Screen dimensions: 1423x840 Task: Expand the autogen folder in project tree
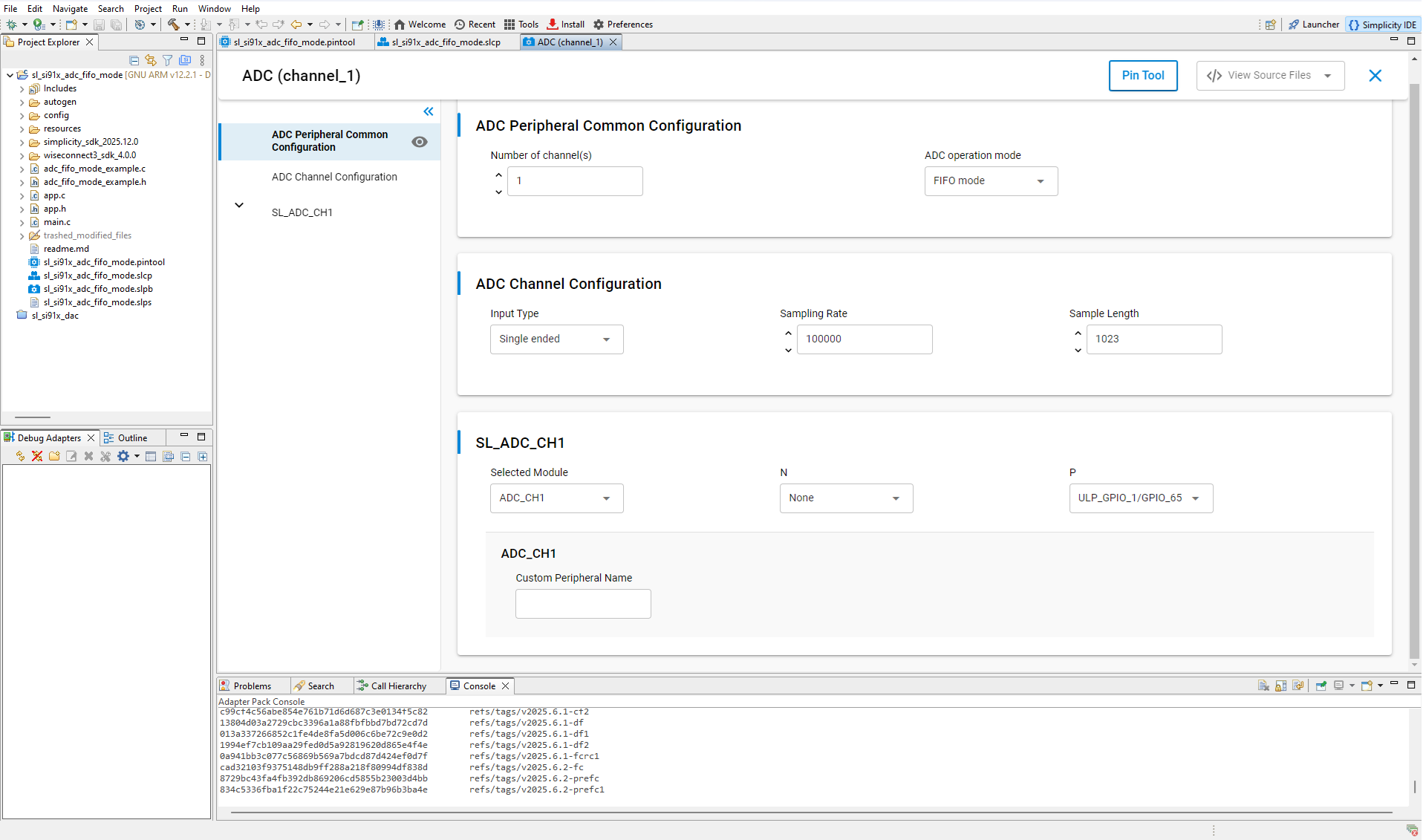click(x=22, y=102)
